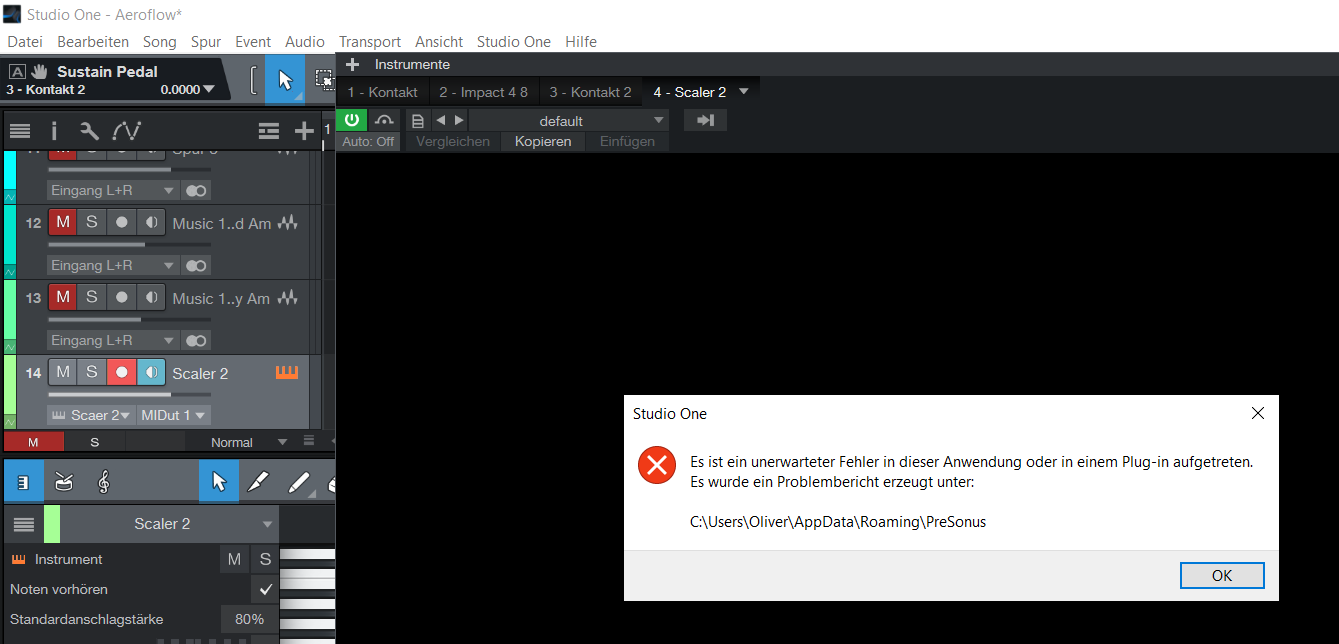Click the orange keyboard icon on Scaler 2 track
Screen dimensions: 1339x644
pyautogui.click(x=287, y=373)
